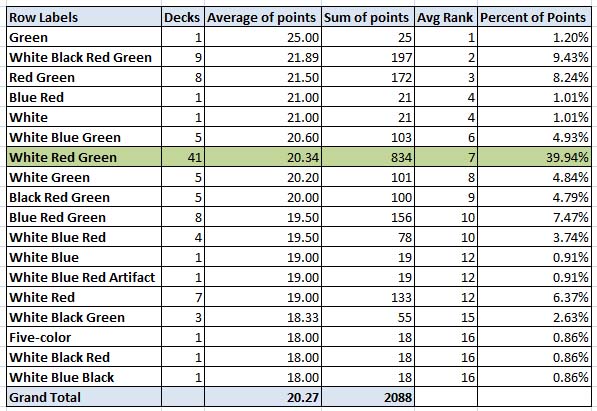Click the Five-color row label
597x411 pixels.
coord(84,337)
